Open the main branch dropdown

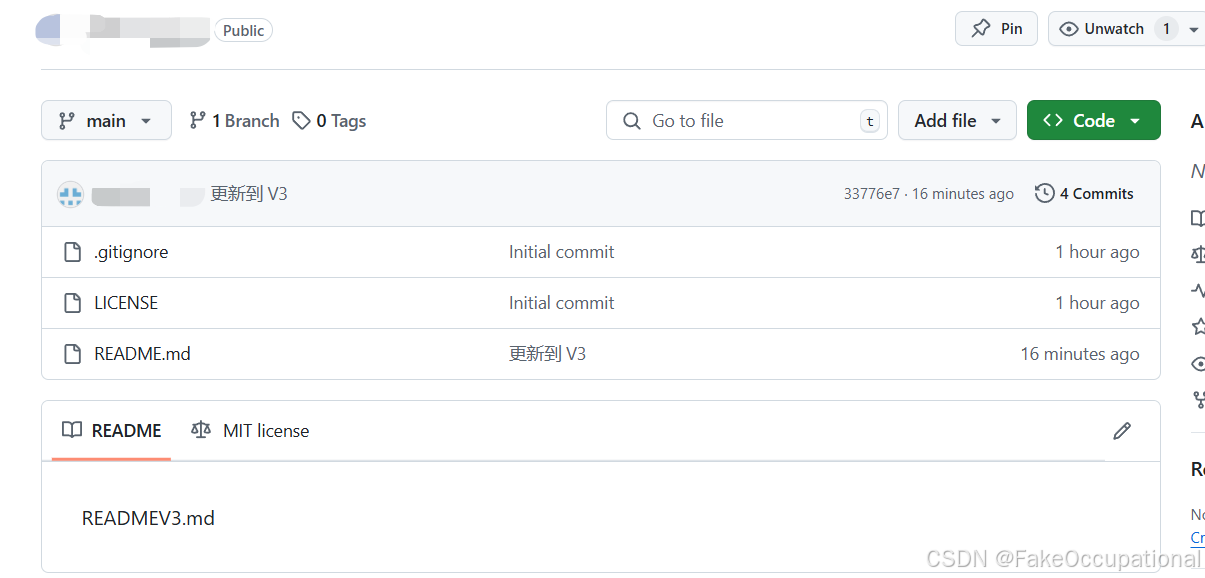point(106,120)
